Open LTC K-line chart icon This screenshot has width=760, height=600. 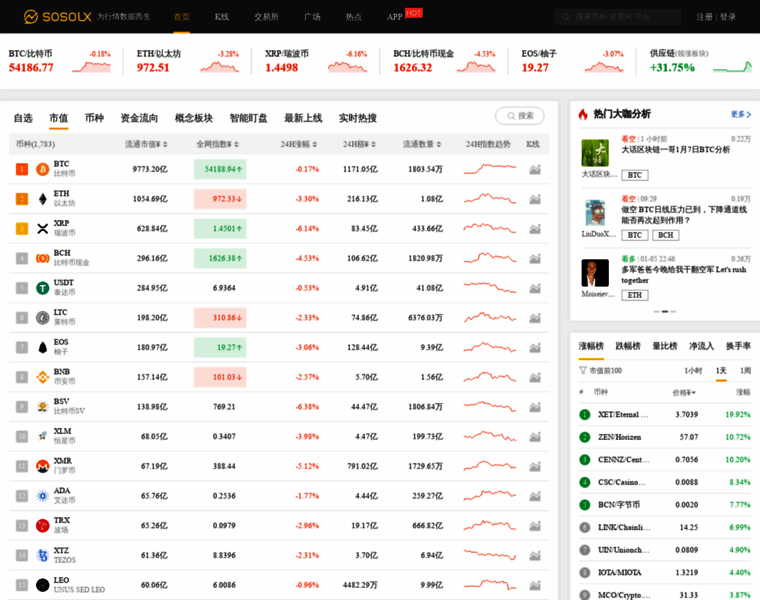tap(535, 318)
